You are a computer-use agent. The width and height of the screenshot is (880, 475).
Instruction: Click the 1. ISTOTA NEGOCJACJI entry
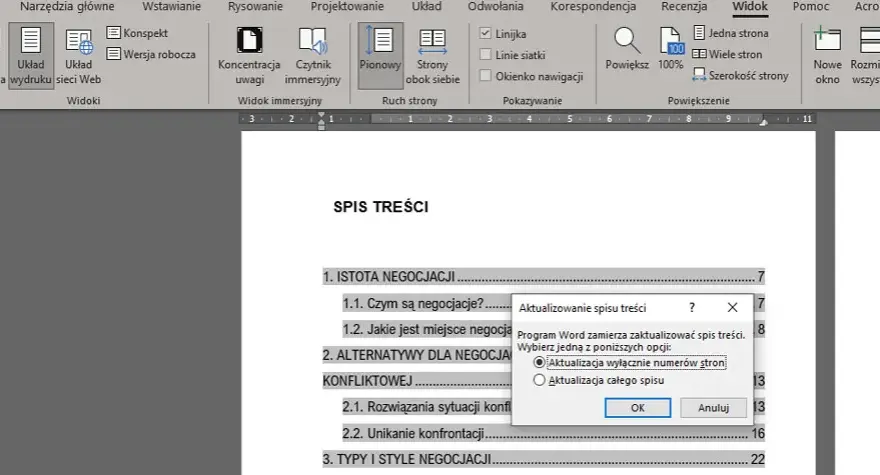tap(543, 277)
